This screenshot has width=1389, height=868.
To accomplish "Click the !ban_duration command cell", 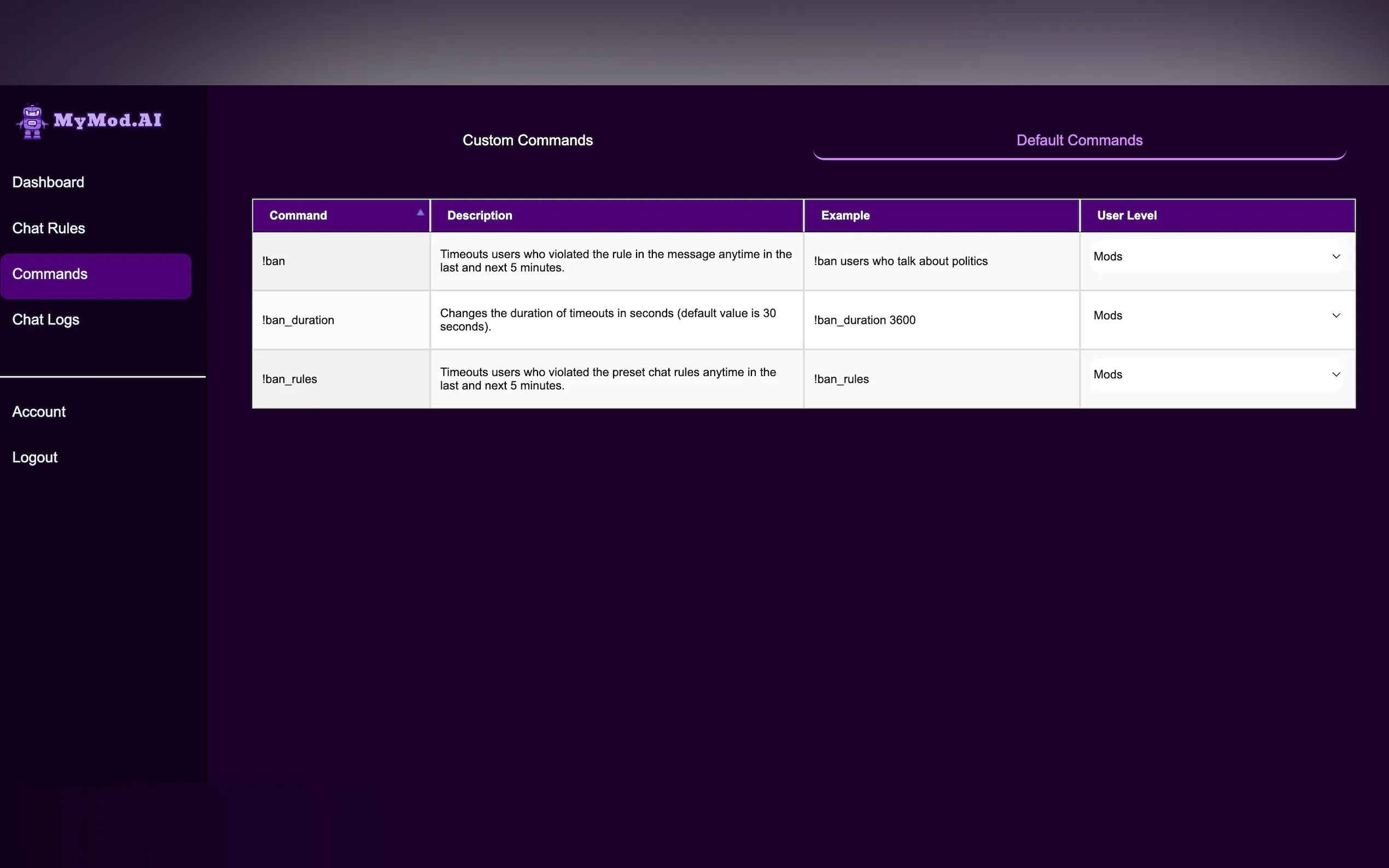I will pyautogui.click(x=298, y=320).
